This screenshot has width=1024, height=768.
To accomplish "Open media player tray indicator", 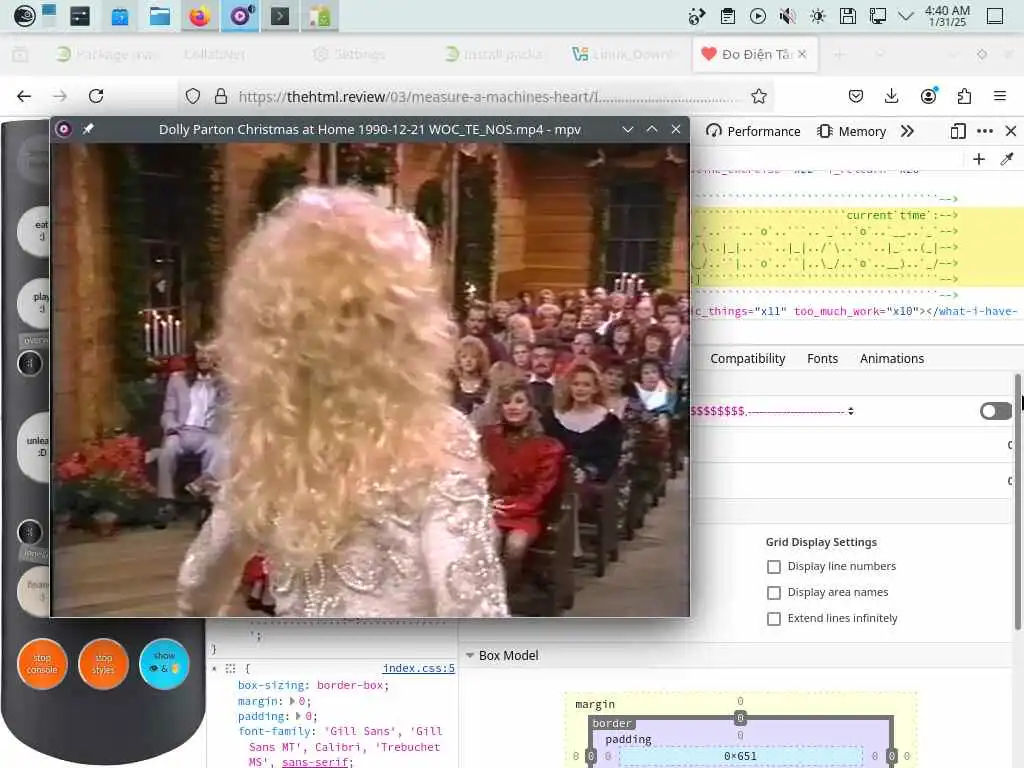I will (758, 16).
